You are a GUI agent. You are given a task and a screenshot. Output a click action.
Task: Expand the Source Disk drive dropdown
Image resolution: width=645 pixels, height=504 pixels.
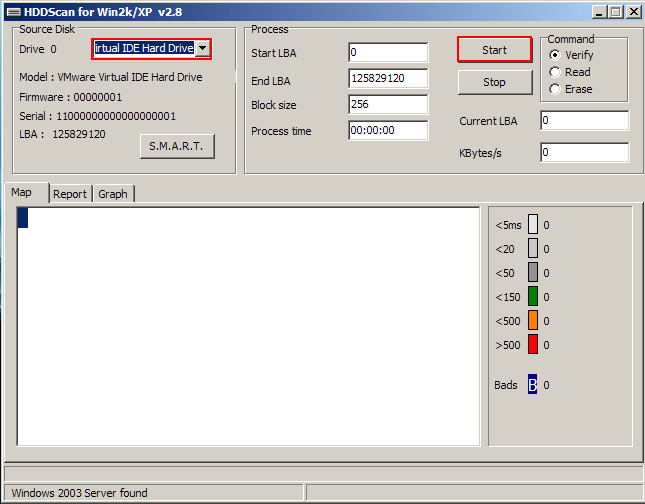click(x=202, y=49)
